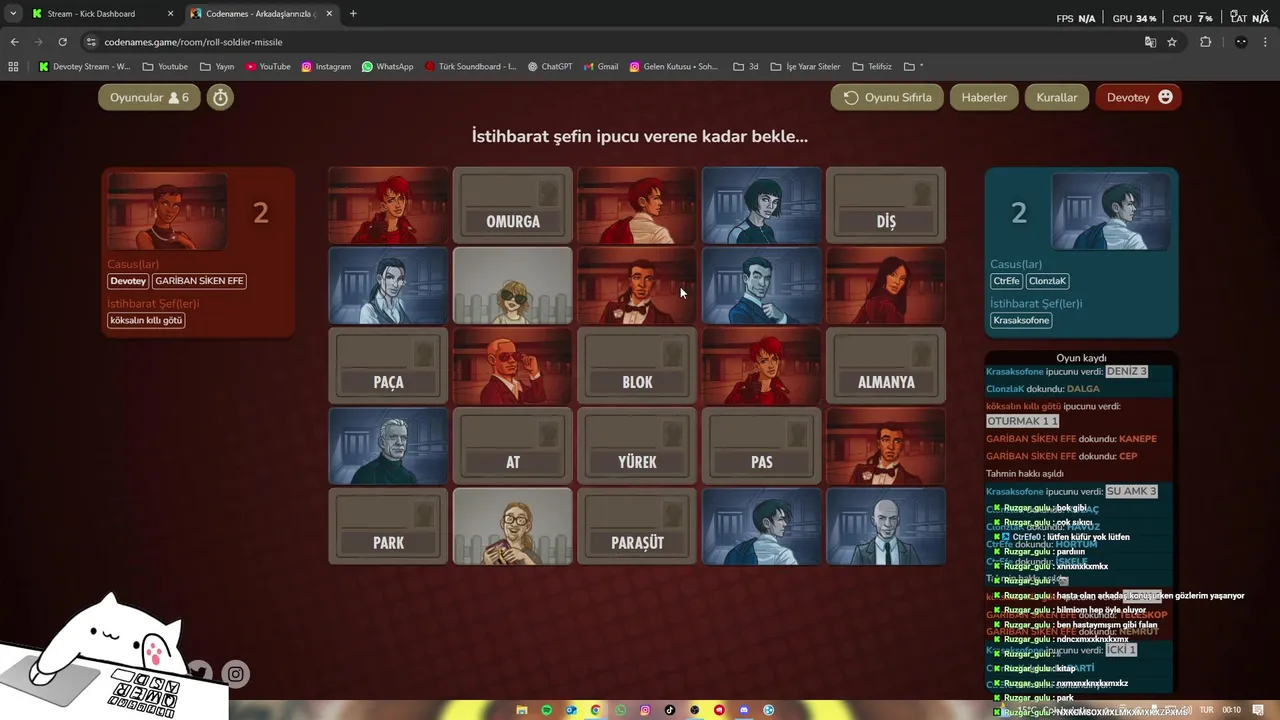Click the OTURMAK 1 1 clue in log
This screenshot has width=1280, height=720.
(1022, 421)
